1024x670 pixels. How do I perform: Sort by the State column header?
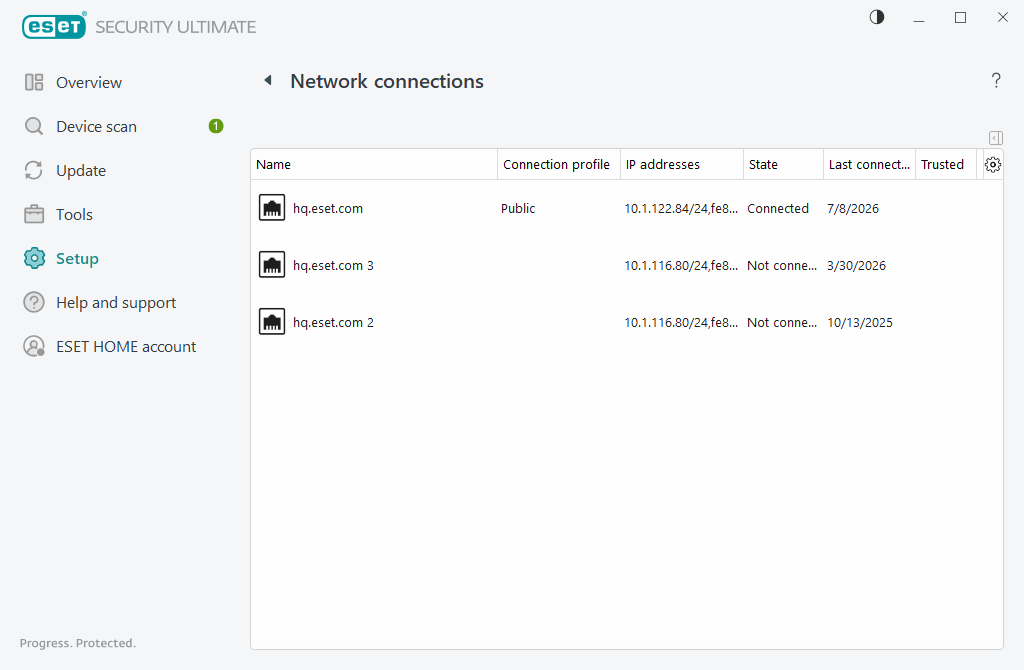pyautogui.click(x=784, y=165)
